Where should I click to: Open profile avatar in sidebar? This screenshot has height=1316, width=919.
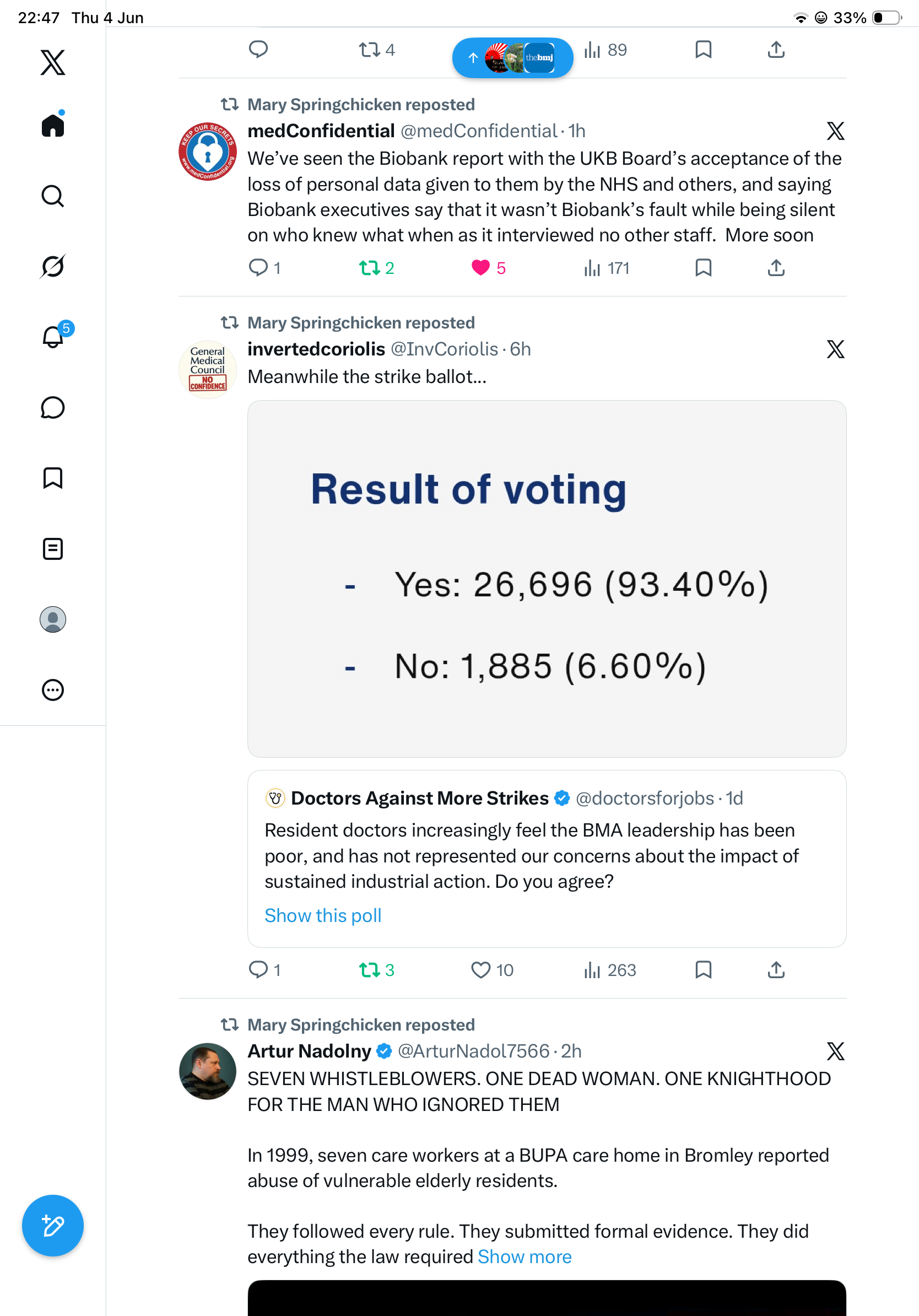coord(53,619)
